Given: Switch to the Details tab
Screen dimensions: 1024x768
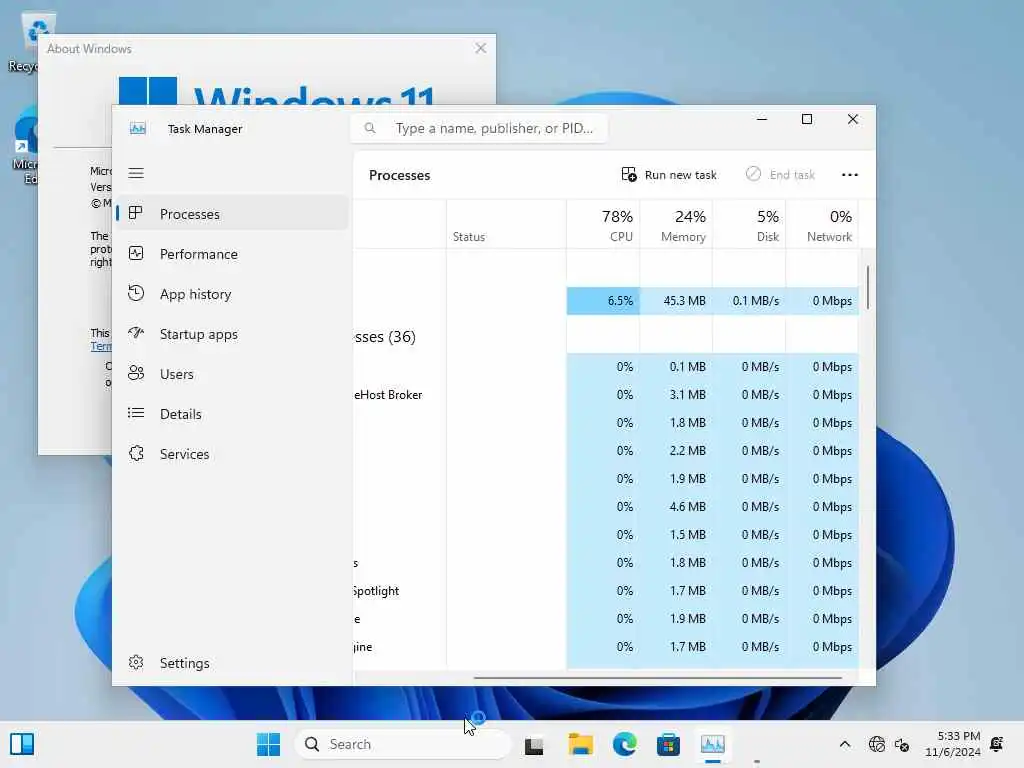Looking at the screenshot, I should [232, 413].
